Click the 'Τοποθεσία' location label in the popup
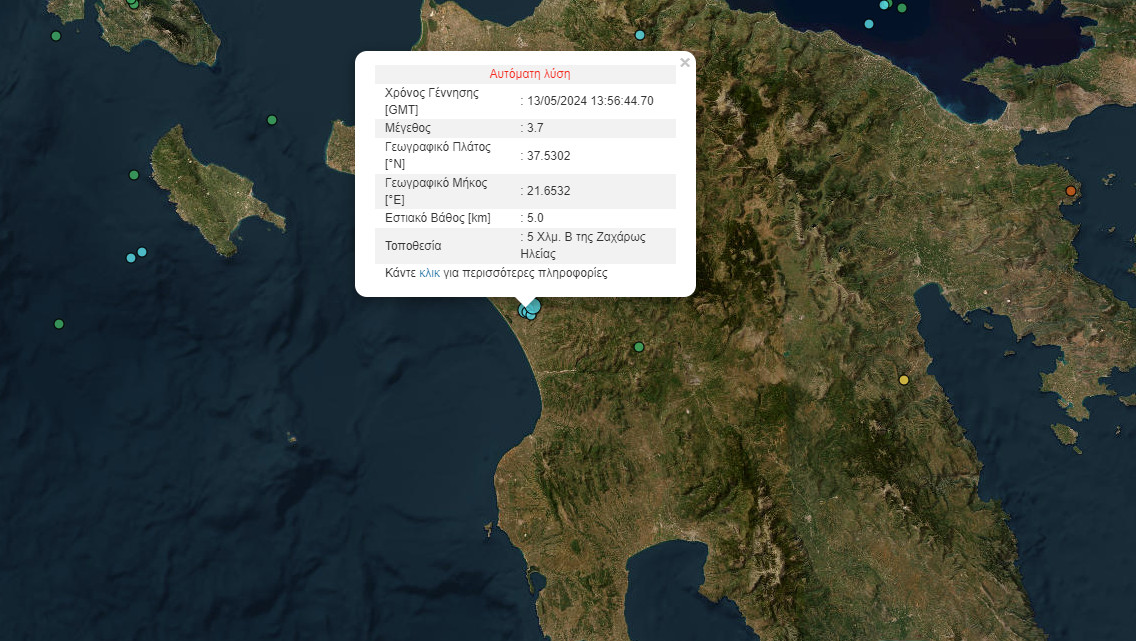This screenshot has height=641, width=1136. (x=413, y=246)
